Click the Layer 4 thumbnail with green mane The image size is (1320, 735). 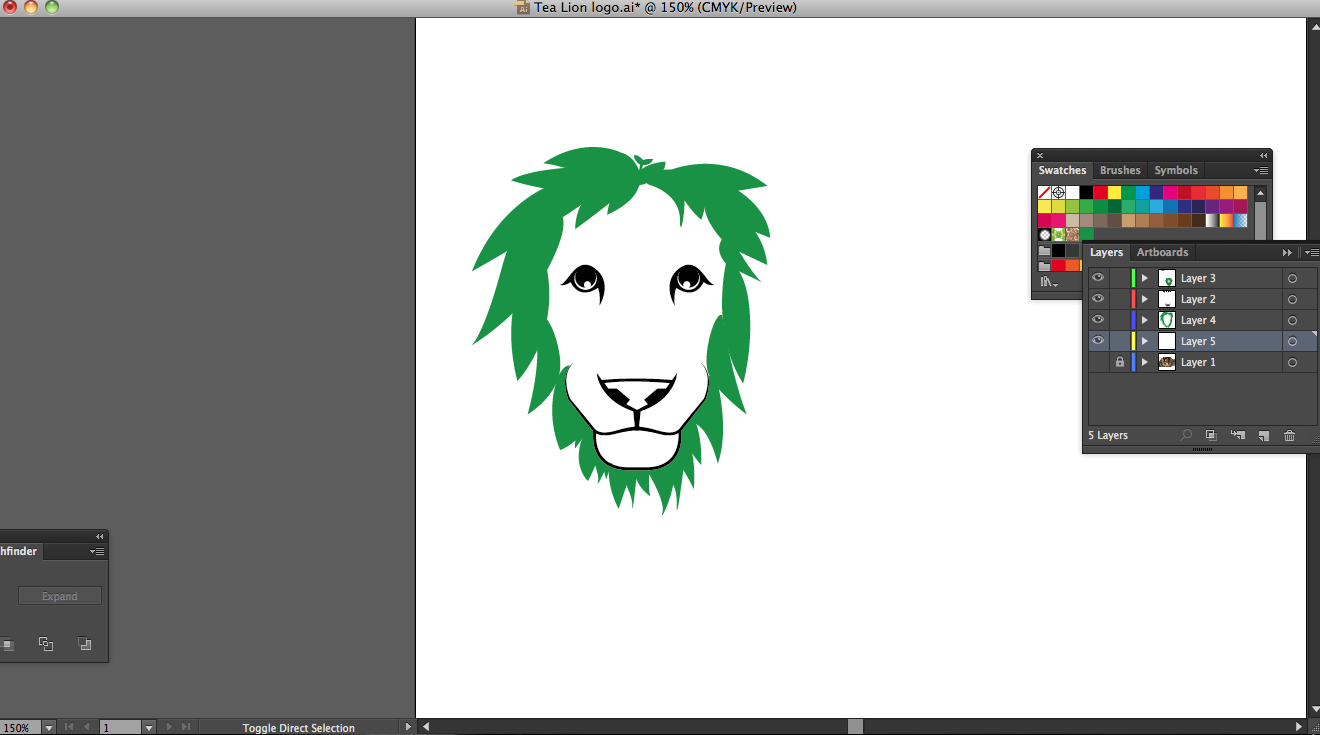coord(1166,320)
